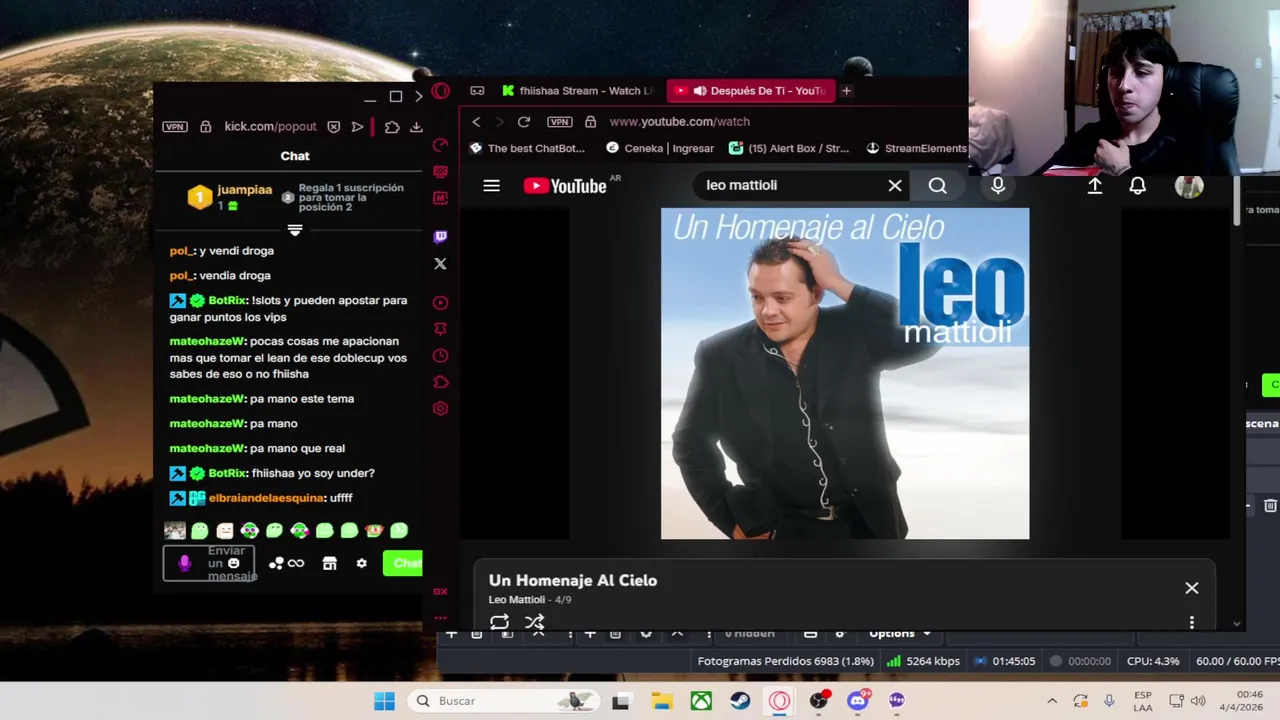Open Steam from the taskbar
The height and width of the screenshot is (720, 1280).
coord(740,701)
